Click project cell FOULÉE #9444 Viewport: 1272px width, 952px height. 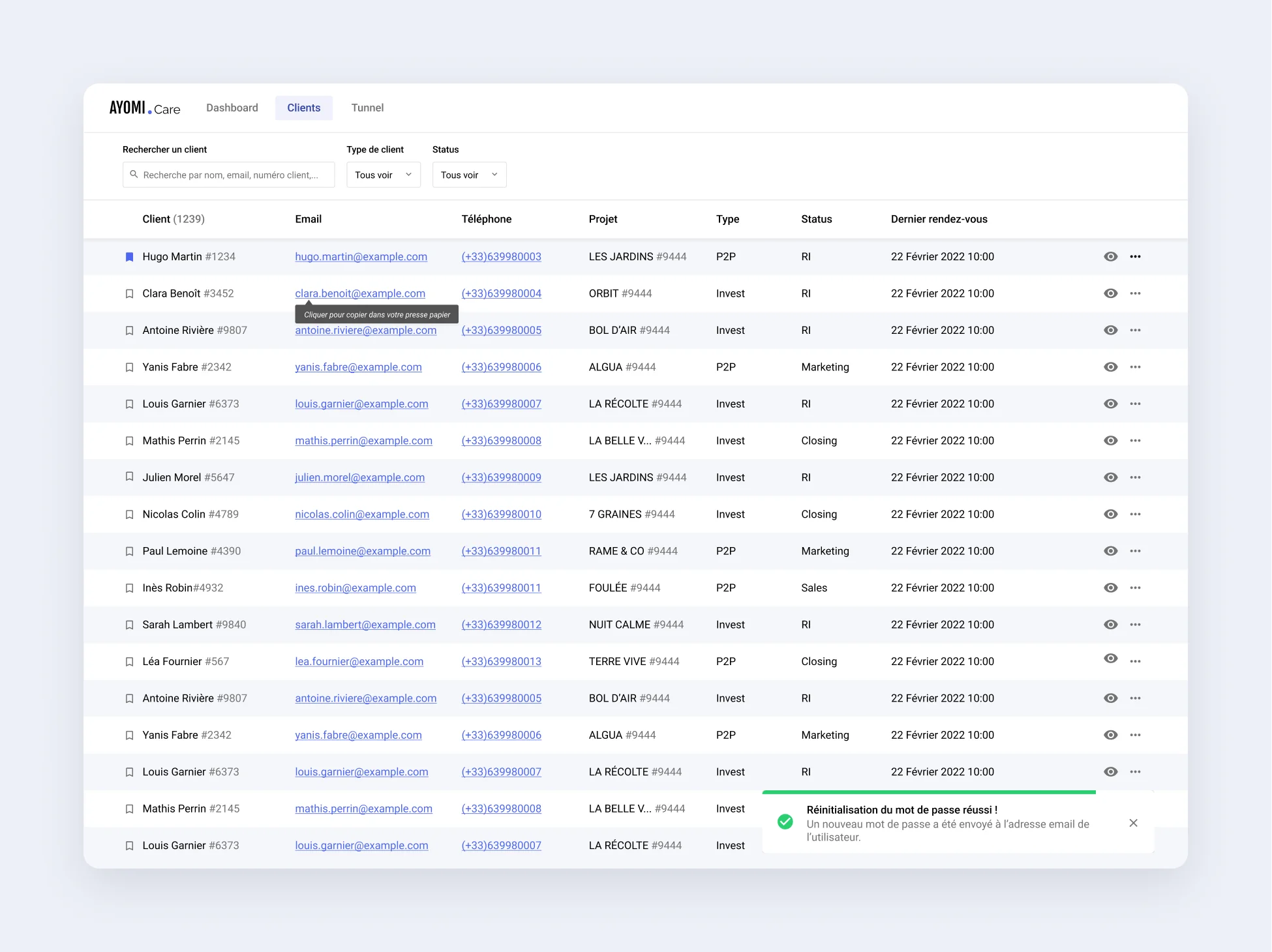tap(624, 588)
